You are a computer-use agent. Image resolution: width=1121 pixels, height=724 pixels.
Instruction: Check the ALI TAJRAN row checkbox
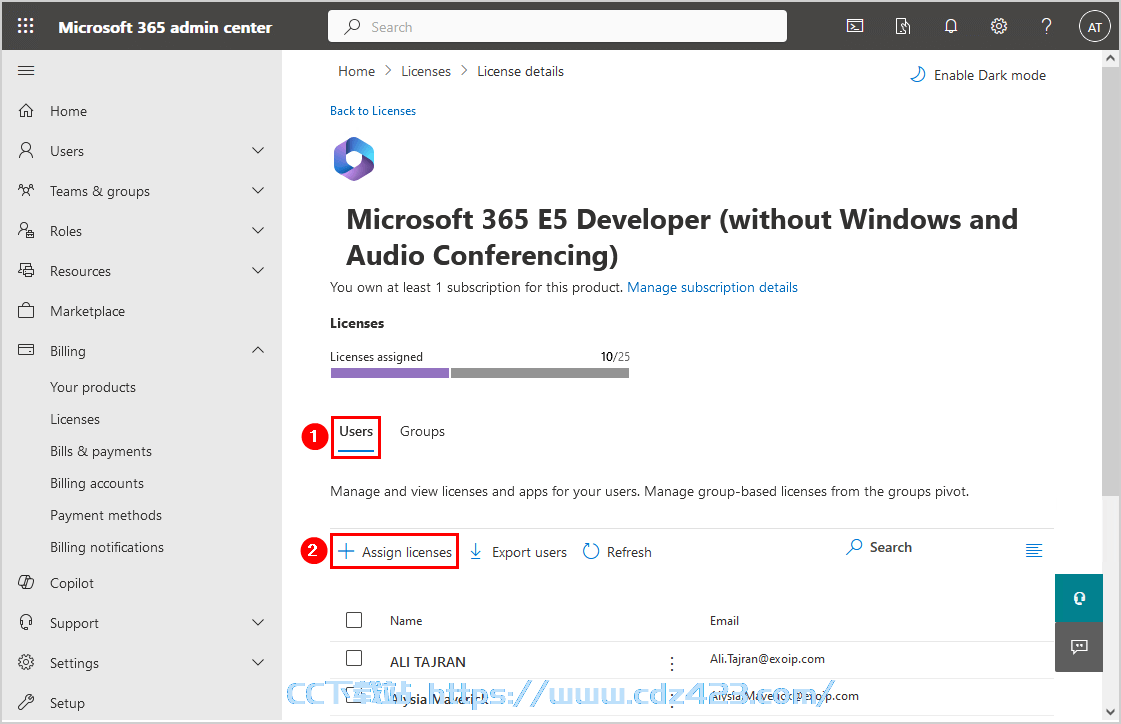pos(354,658)
